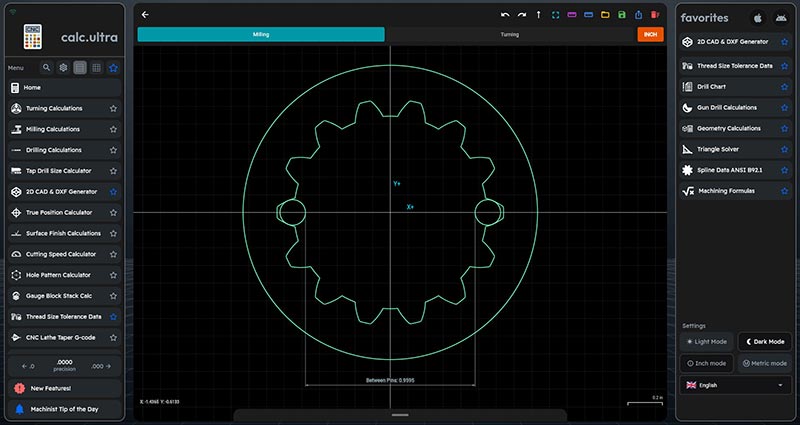The width and height of the screenshot is (800, 425).
Task: Click the search magnifier in the Menu bar
Action: pos(47,67)
